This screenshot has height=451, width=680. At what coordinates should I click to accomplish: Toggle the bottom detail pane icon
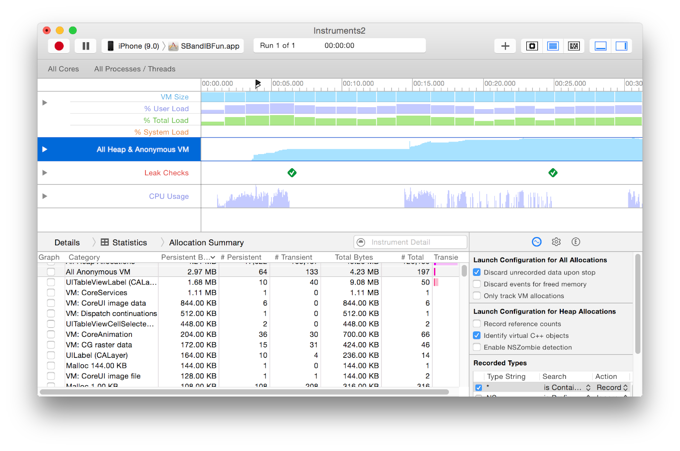coord(601,46)
